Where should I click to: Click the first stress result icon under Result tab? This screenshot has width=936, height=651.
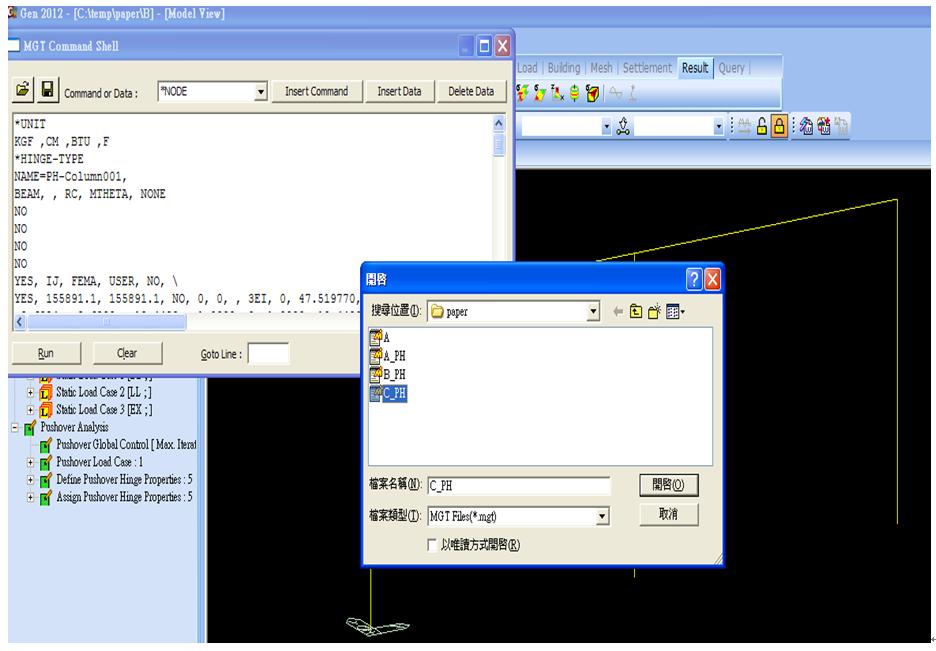click(522, 93)
